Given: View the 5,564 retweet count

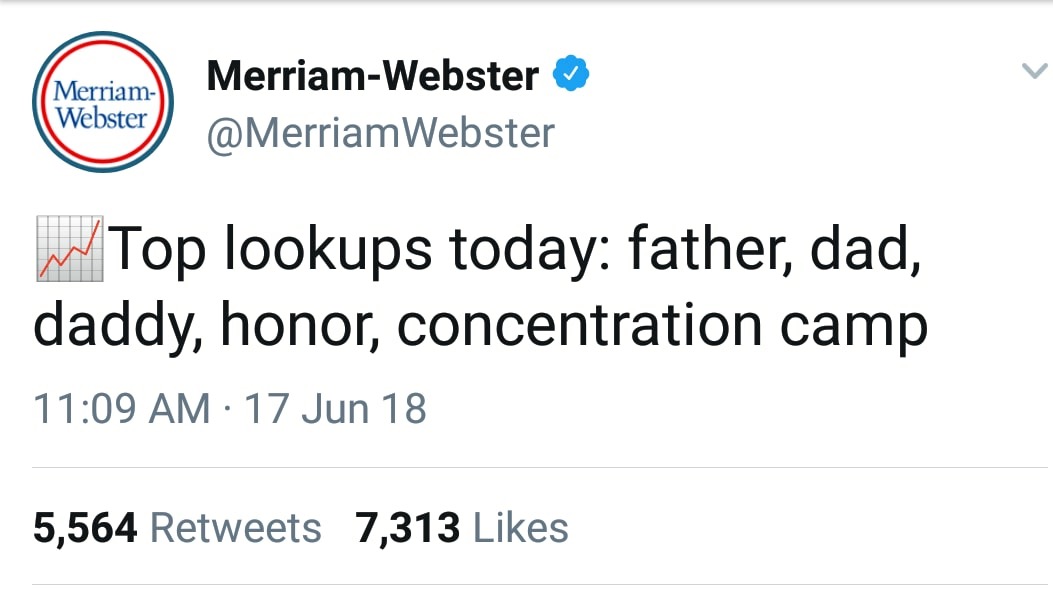Looking at the screenshot, I should coord(85,528).
